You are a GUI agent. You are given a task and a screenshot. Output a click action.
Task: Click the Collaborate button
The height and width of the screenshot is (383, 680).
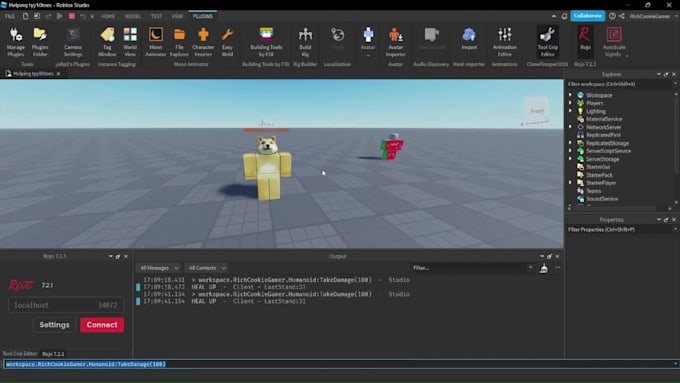(587, 16)
